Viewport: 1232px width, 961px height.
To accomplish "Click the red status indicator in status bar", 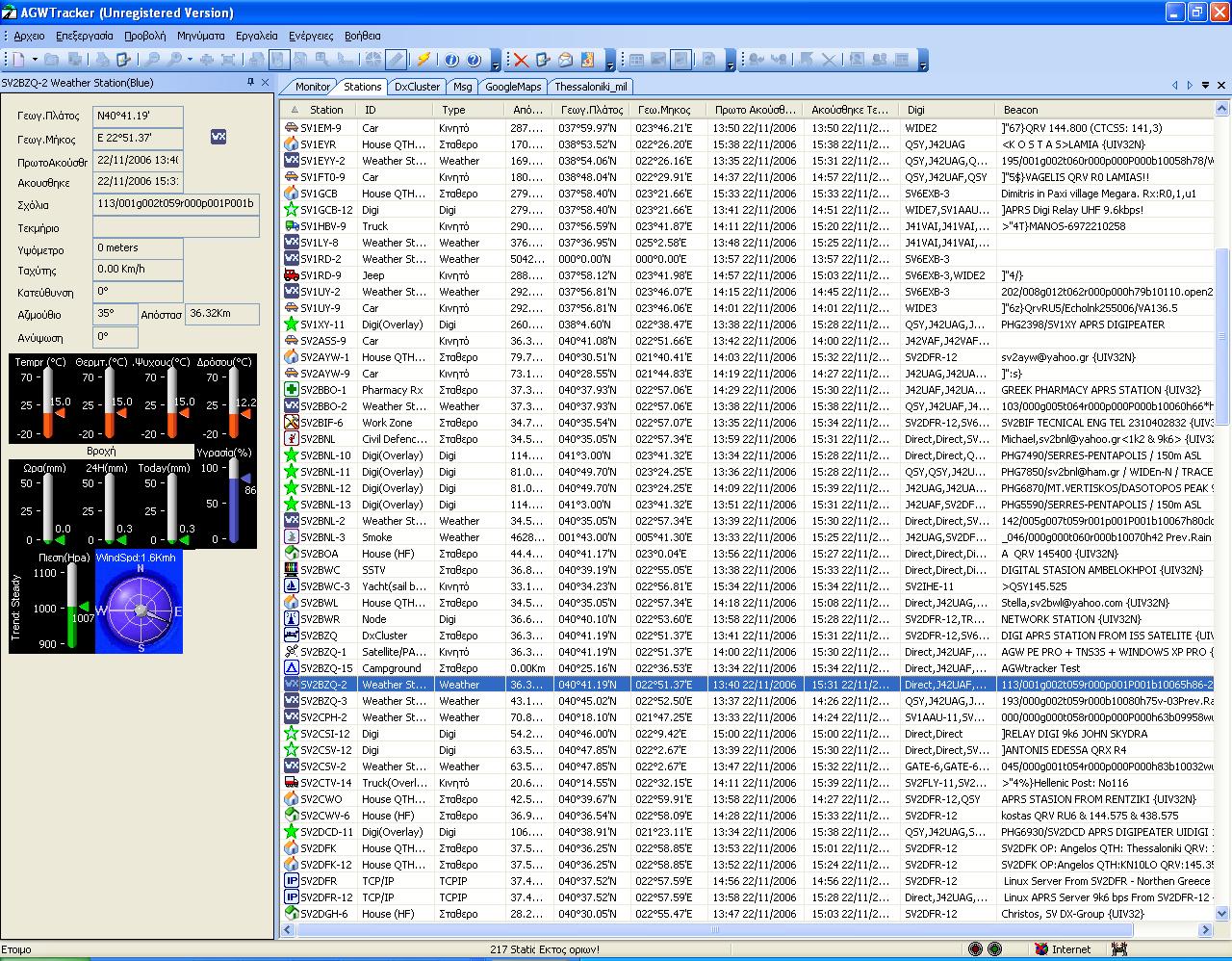I will coord(975,949).
